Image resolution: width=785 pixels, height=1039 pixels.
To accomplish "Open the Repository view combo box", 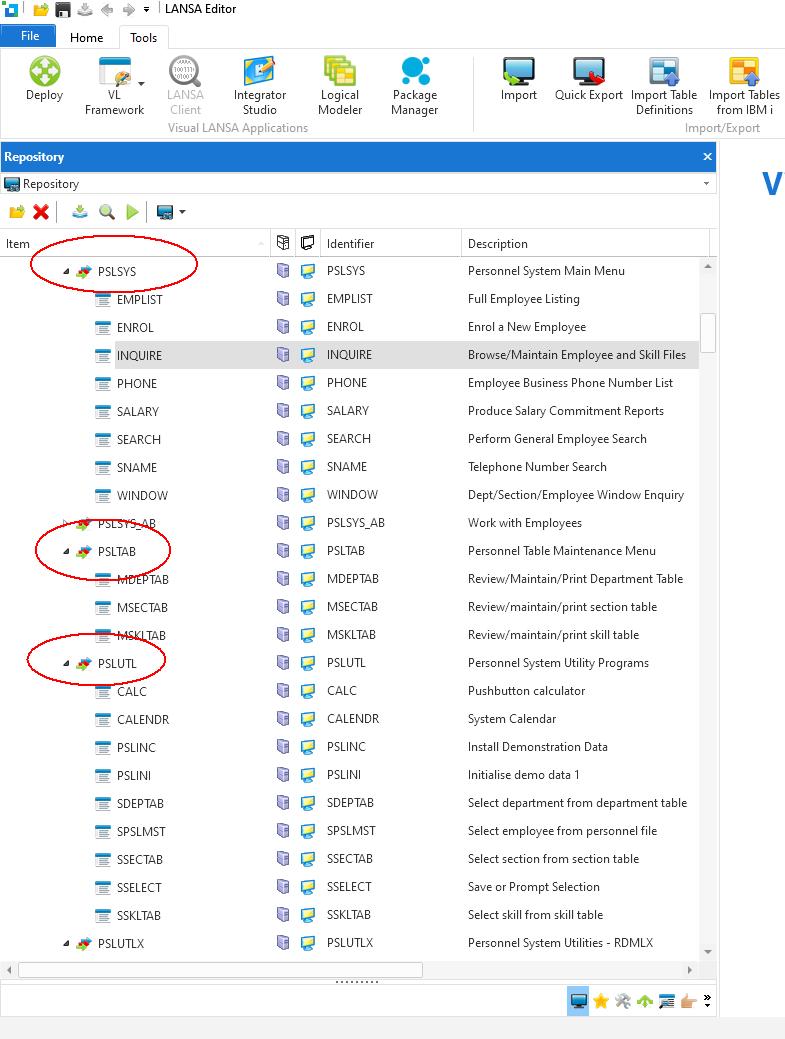I will pos(706,184).
